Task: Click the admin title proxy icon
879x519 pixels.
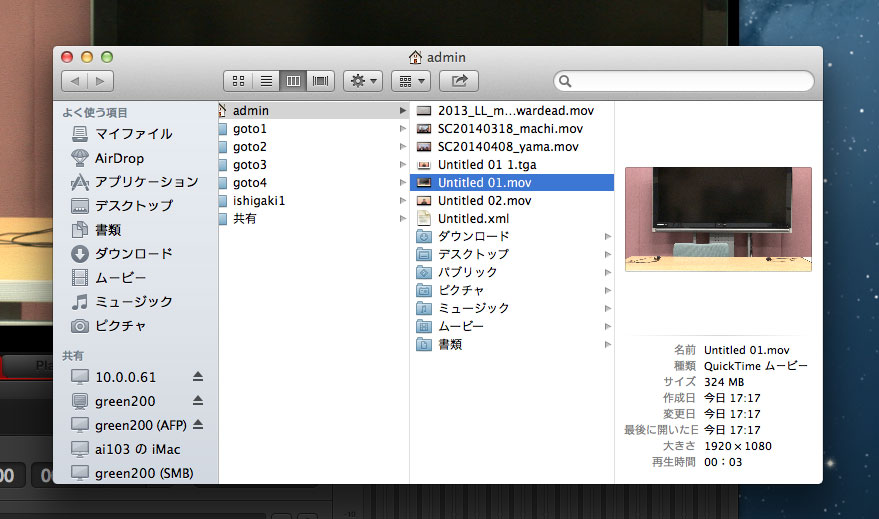Action: 415,57
